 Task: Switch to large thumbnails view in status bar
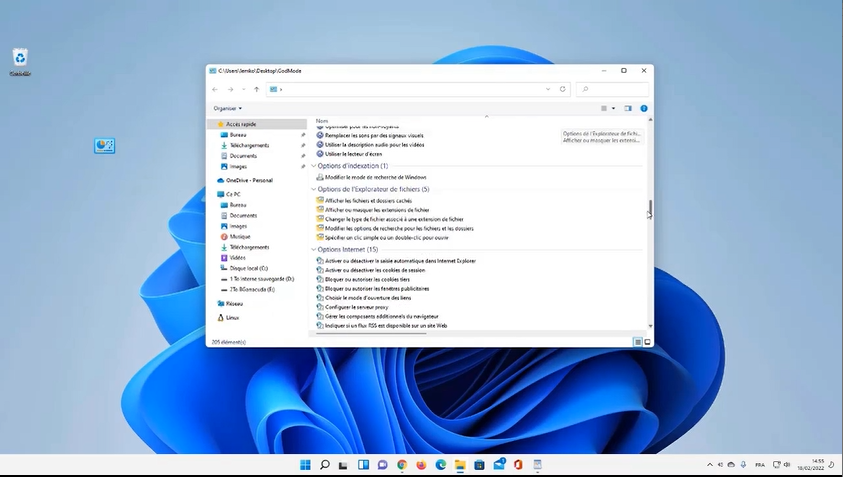[647, 342]
